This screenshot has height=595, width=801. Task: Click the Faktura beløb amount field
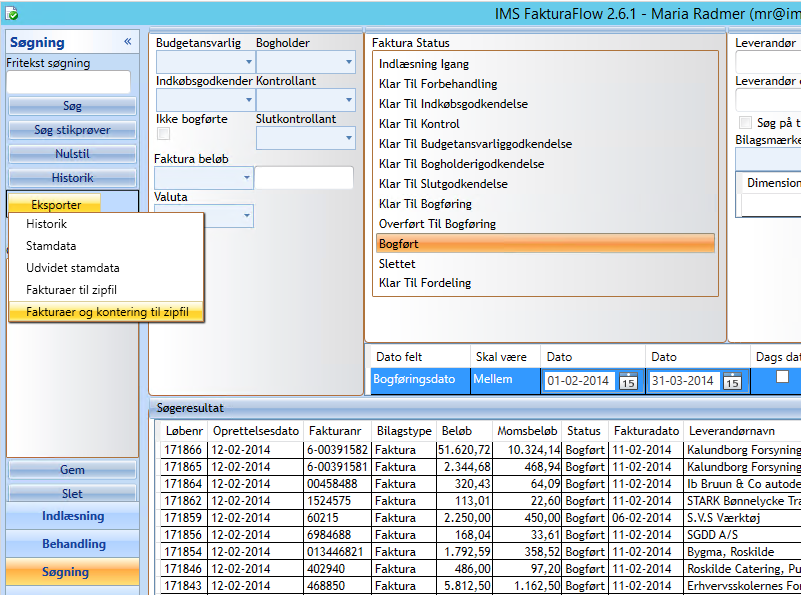[304, 178]
